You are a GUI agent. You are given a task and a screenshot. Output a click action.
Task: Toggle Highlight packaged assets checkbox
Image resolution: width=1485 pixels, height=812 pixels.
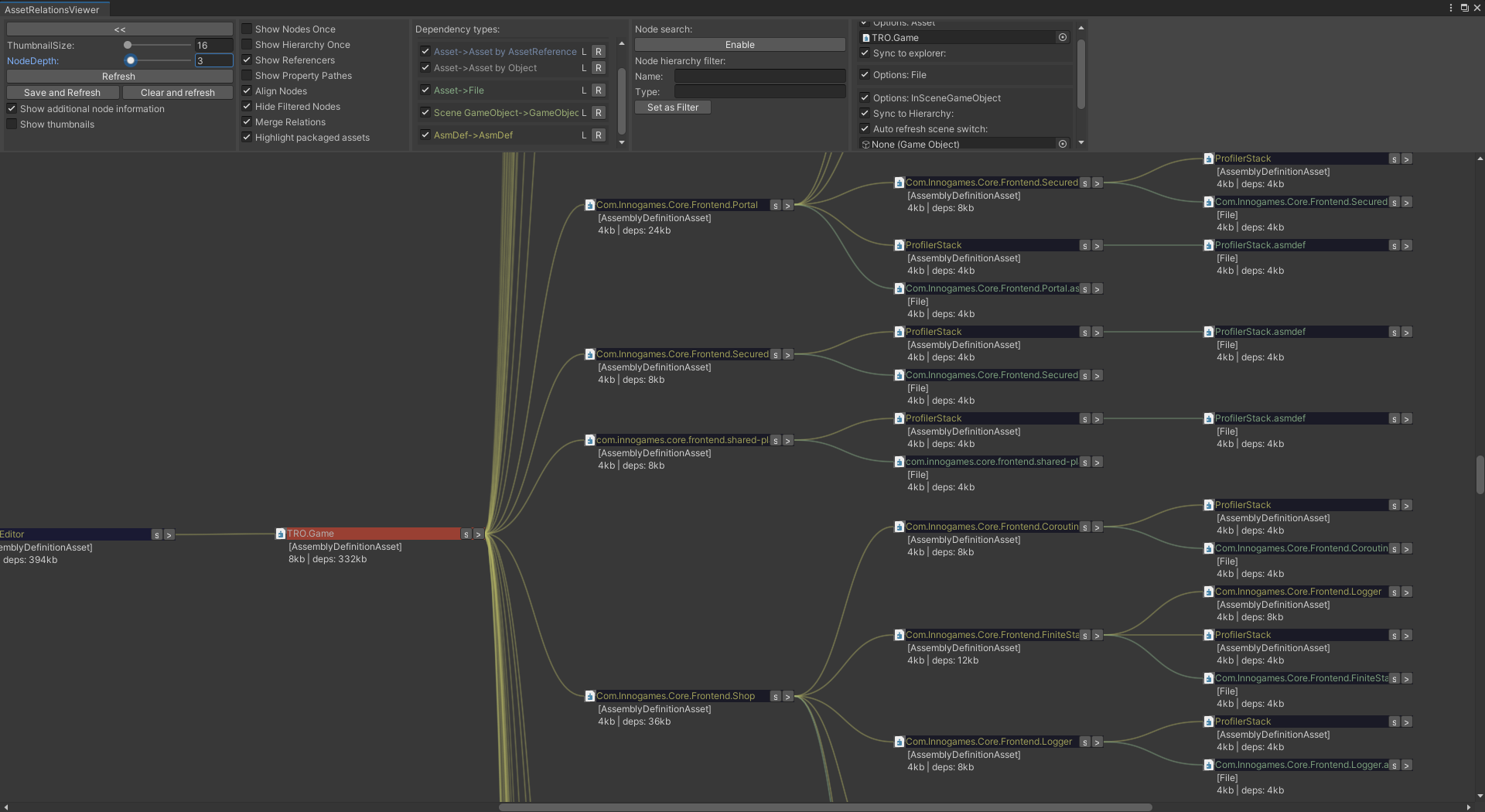pos(247,137)
